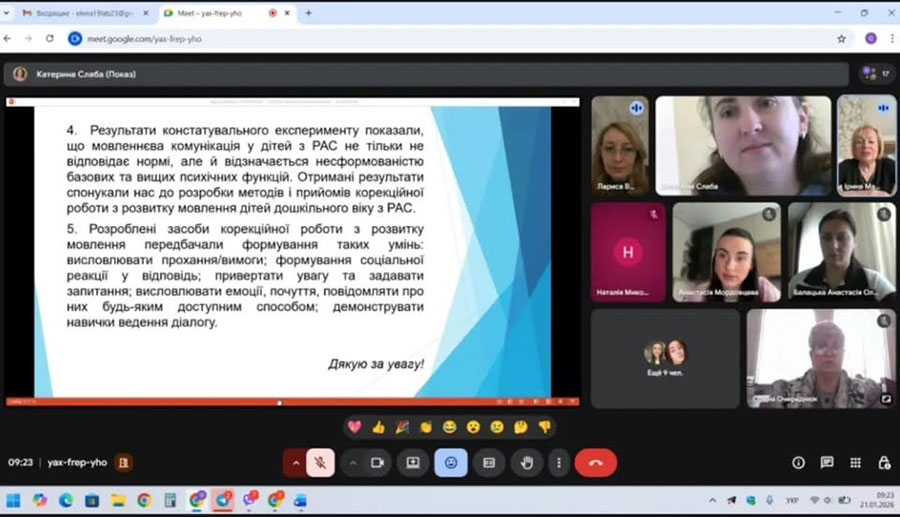Screen dimensions: 900x517
Task: Select Балацька Анастасія video tile
Action: coord(842,252)
